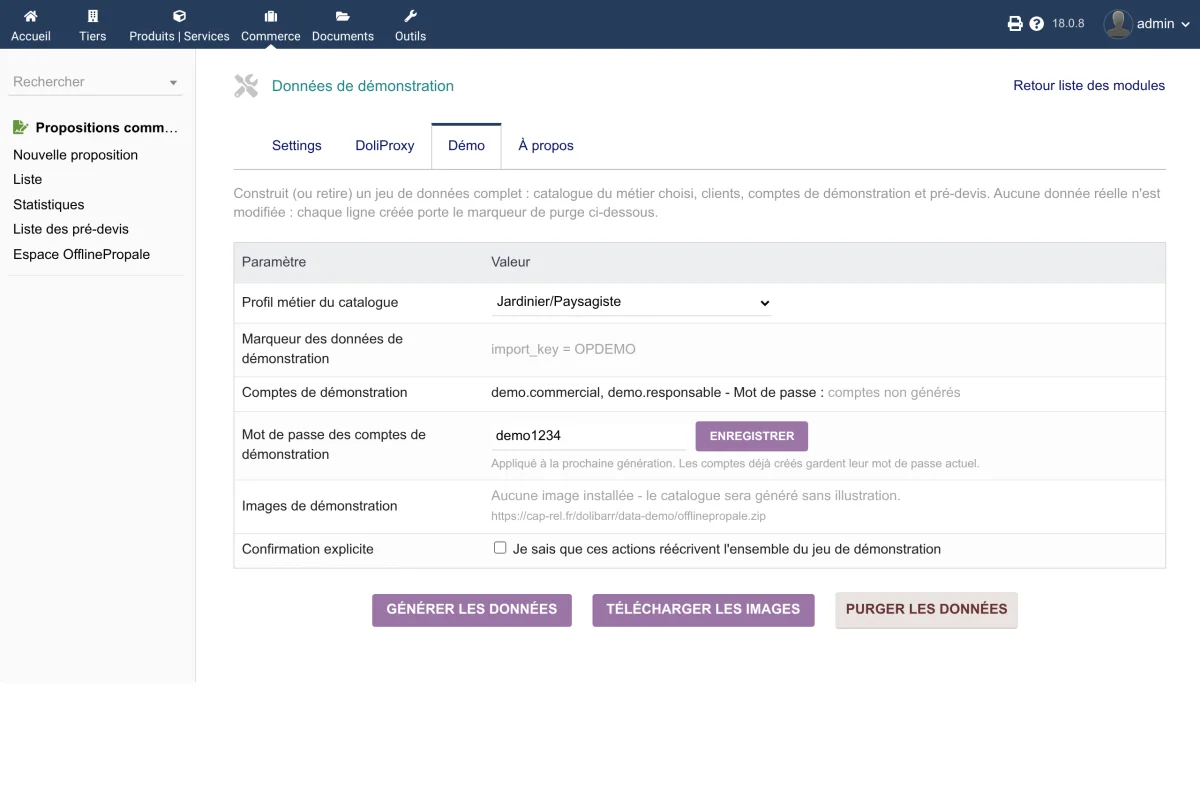The width and height of the screenshot is (1200, 807).
Task: Click the comptes non générés text
Action: 894,393
